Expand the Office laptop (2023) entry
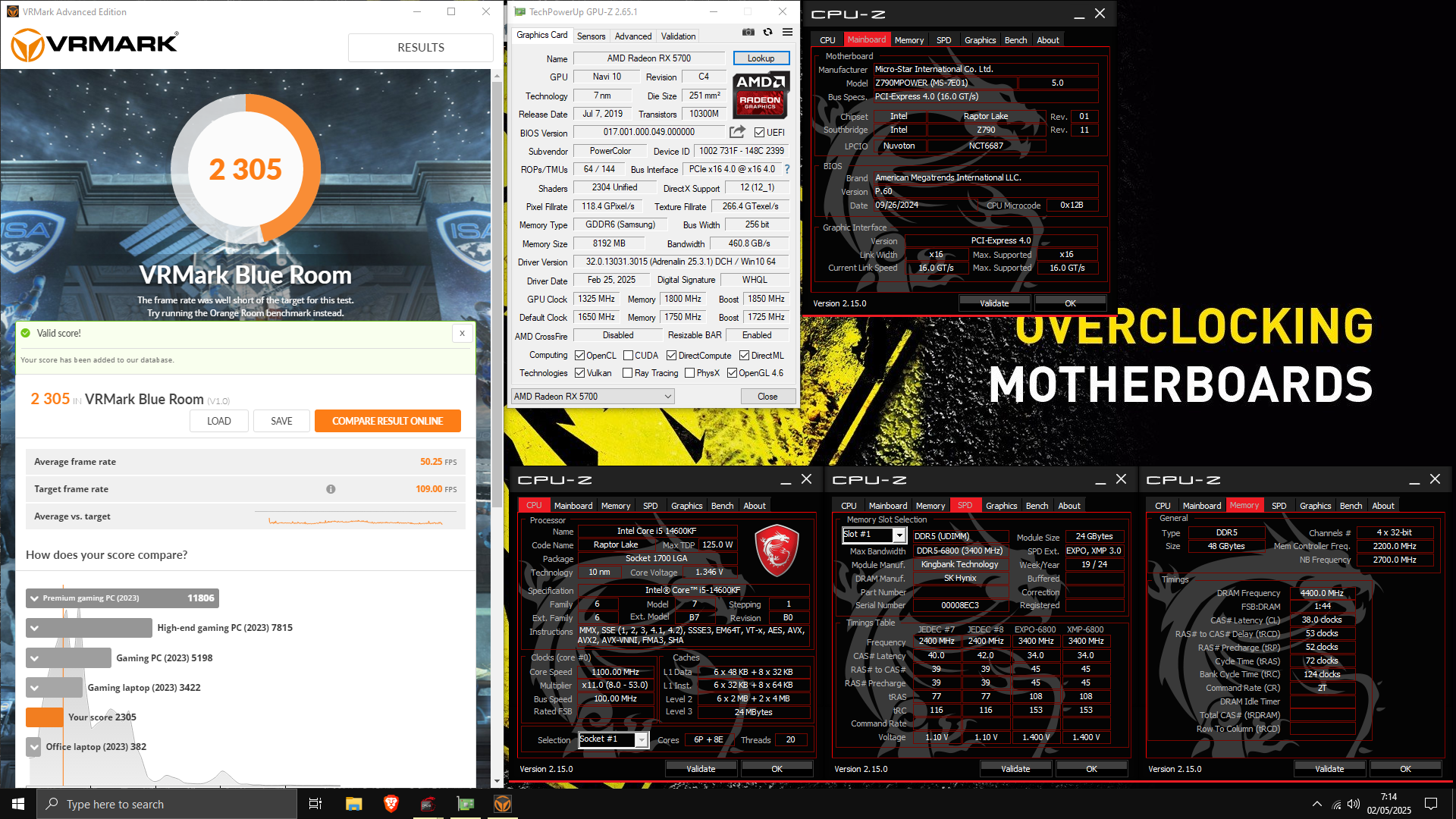 (34, 747)
